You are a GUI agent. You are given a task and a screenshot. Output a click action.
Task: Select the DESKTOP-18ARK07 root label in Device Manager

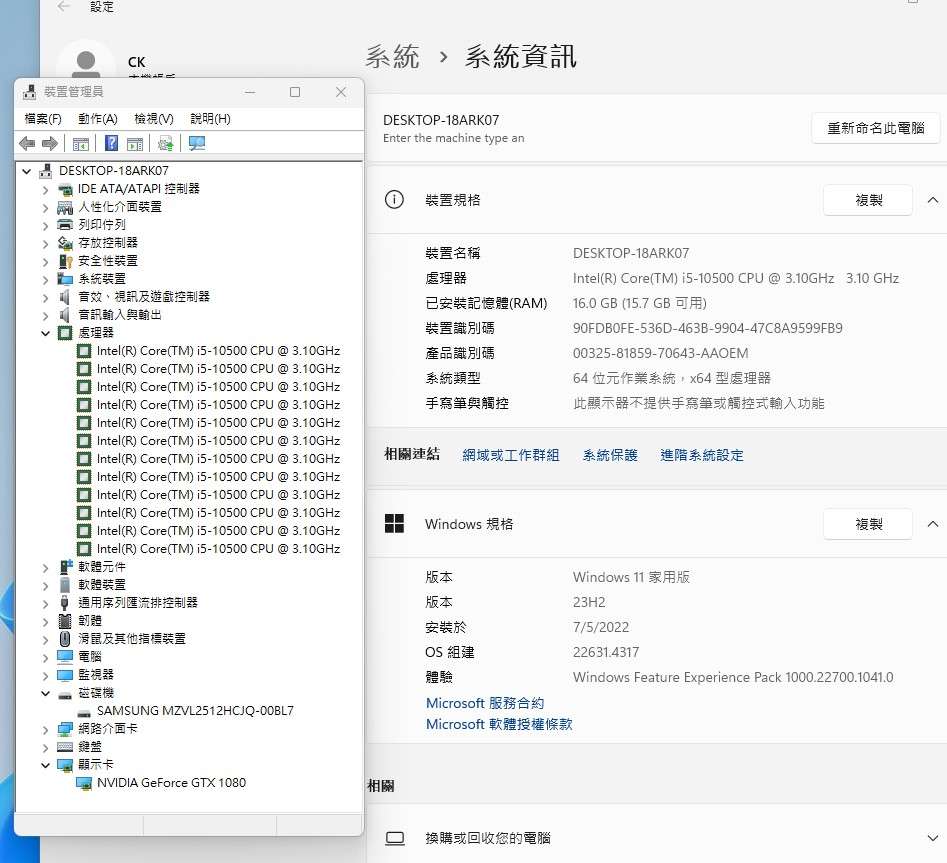point(114,171)
